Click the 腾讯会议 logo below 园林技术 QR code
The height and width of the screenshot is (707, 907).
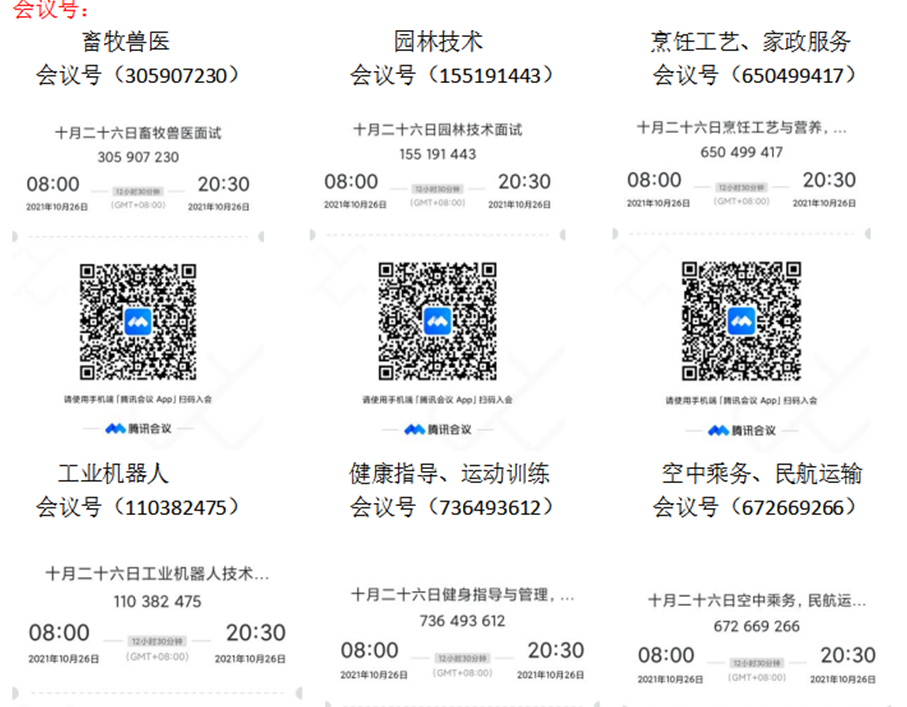(437, 429)
